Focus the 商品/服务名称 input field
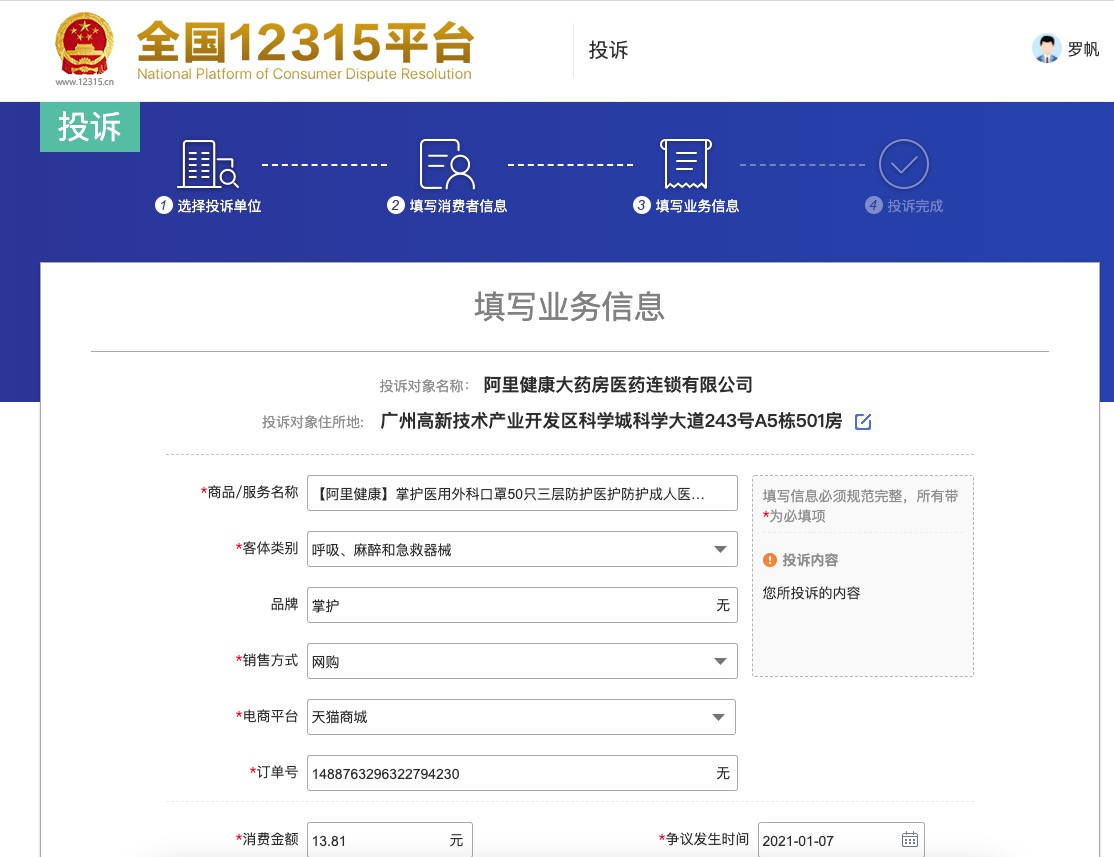Image resolution: width=1114 pixels, height=857 pixels. click(522, 493)
